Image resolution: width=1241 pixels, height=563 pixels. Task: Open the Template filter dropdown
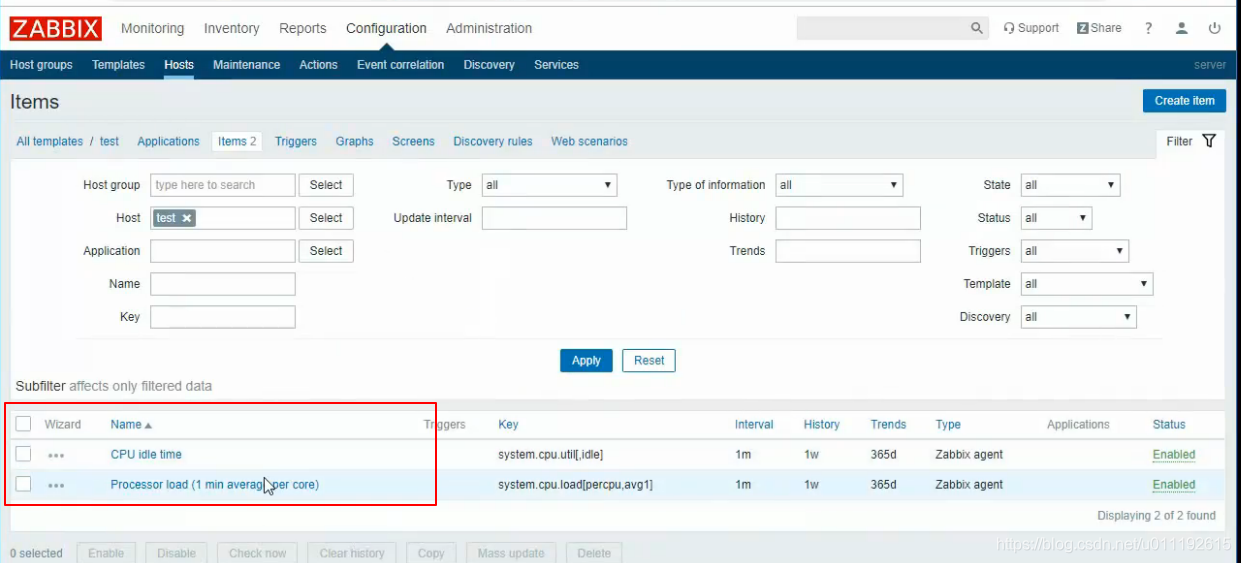click(x=1087, y=284)
